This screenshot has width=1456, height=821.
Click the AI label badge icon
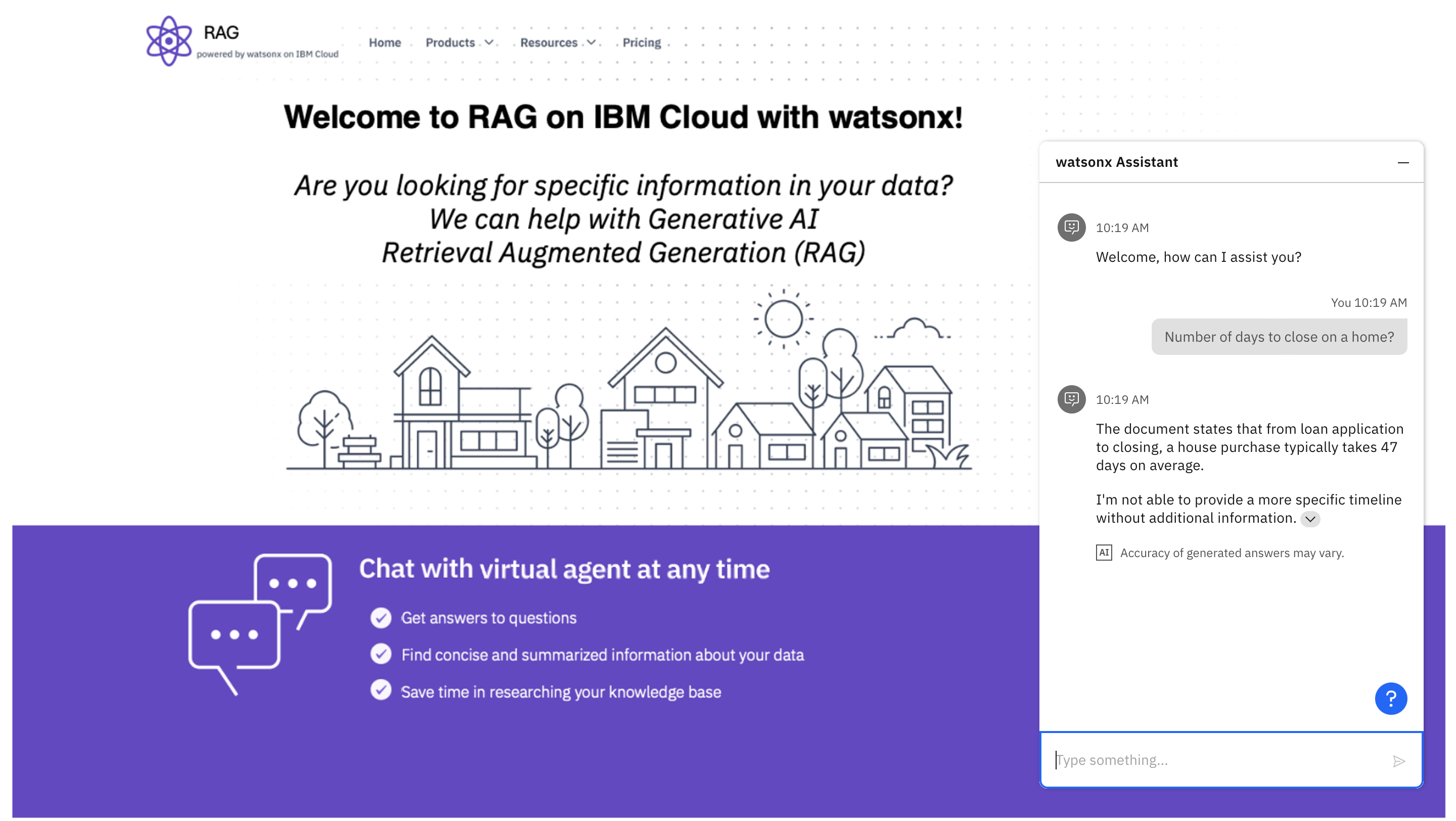click(1103, 552)
